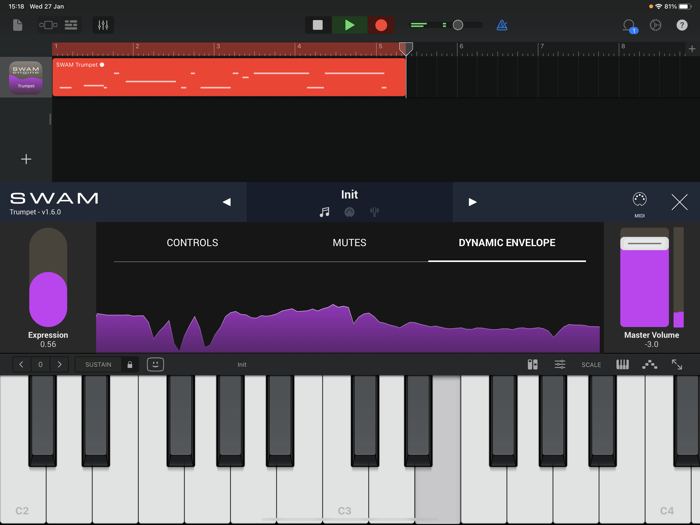Select the SWAM Trumpet track thumbnail

click(26, 77)
